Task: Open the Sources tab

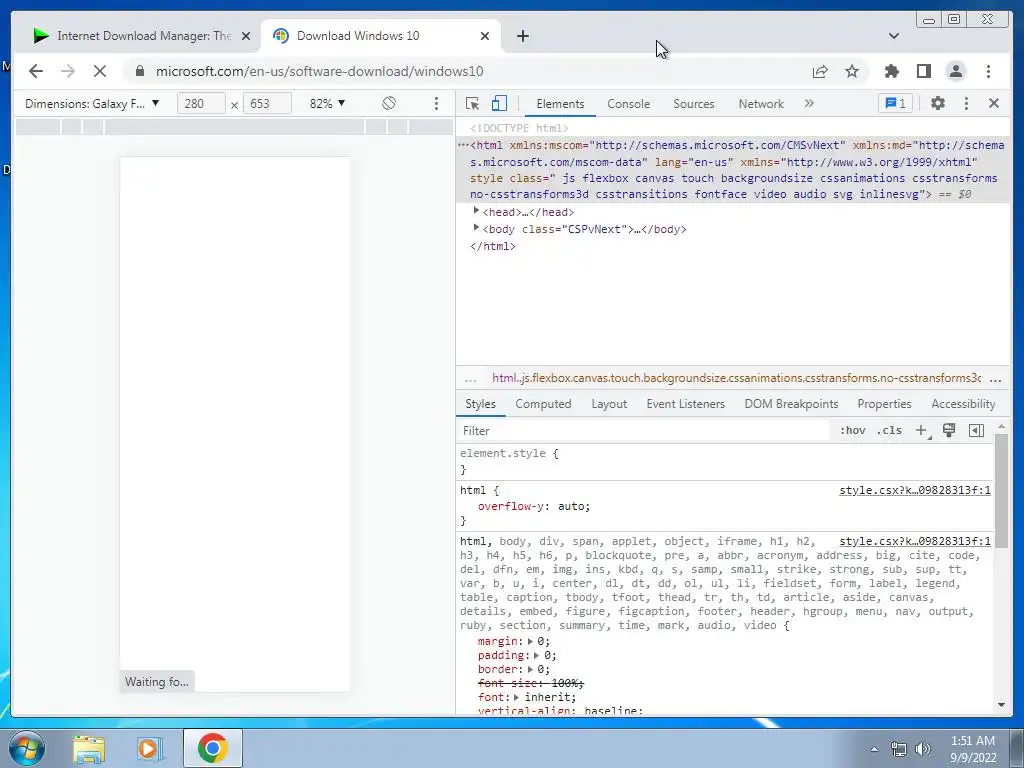Action: 694,104
